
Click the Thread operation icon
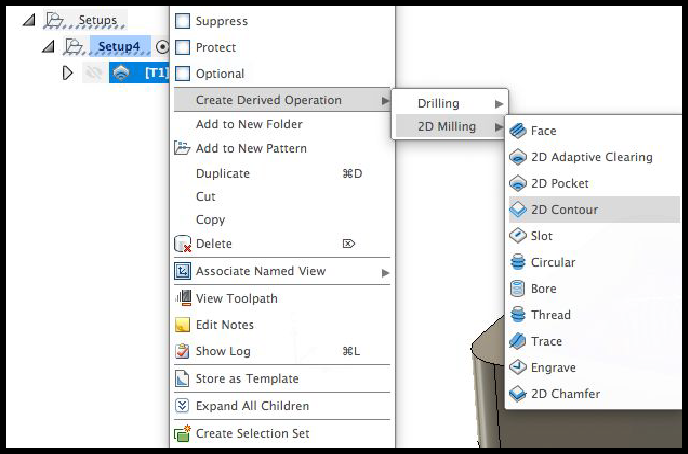518,315
